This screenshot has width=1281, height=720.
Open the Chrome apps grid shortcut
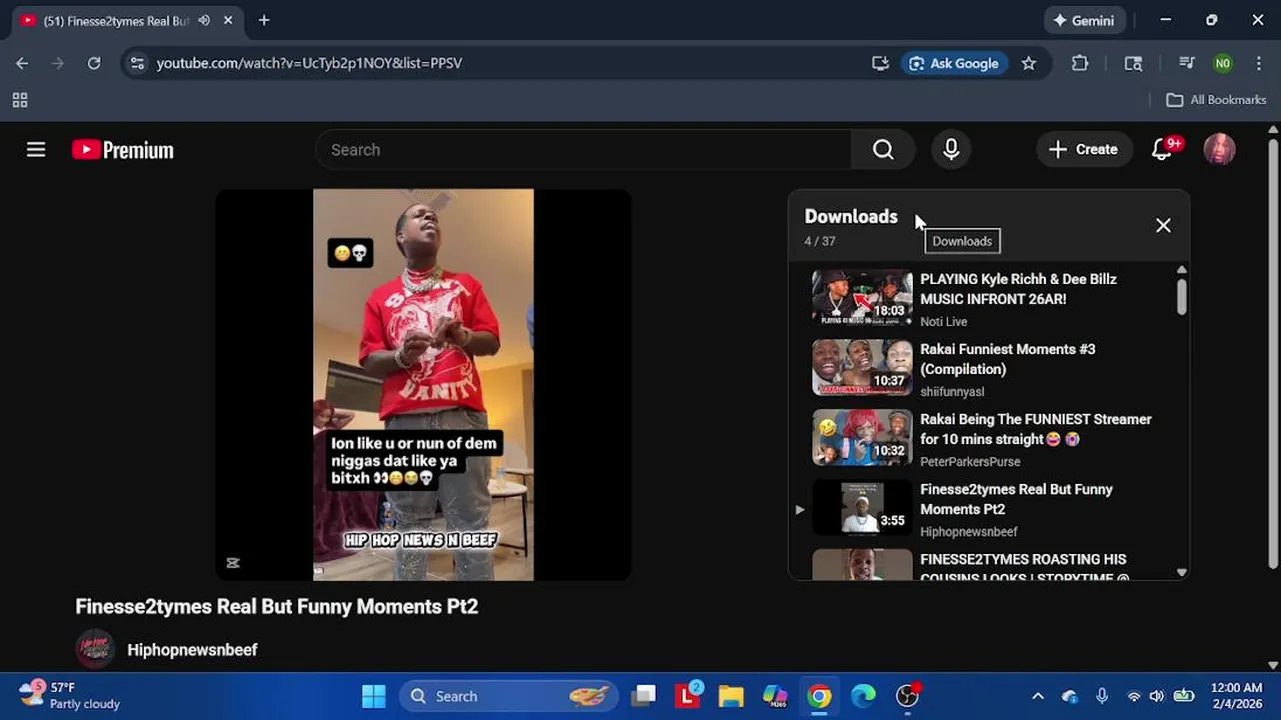point(20,100)
